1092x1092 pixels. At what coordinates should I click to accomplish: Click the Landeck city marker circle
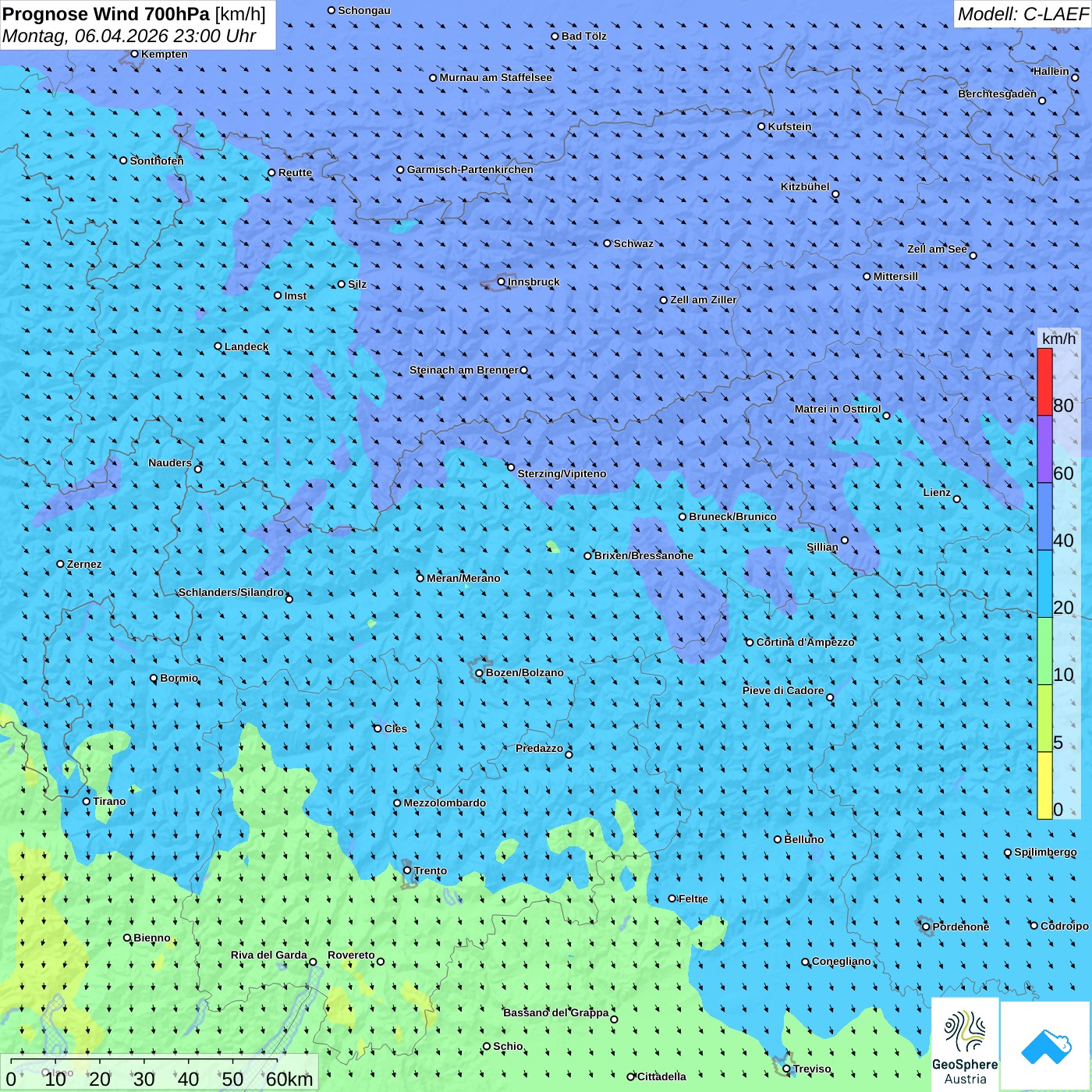coord(218,346)
